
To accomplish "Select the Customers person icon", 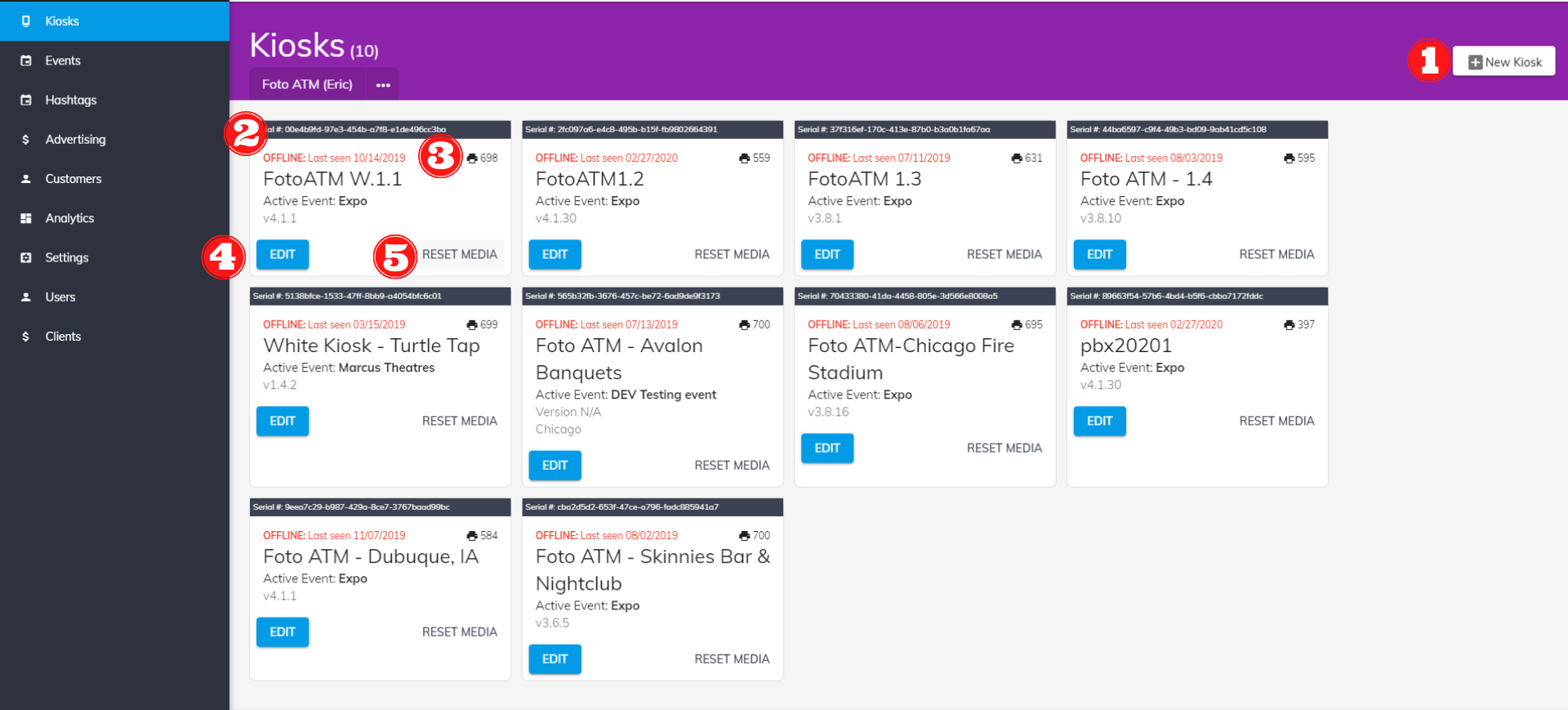I will [x=24, y=178].
